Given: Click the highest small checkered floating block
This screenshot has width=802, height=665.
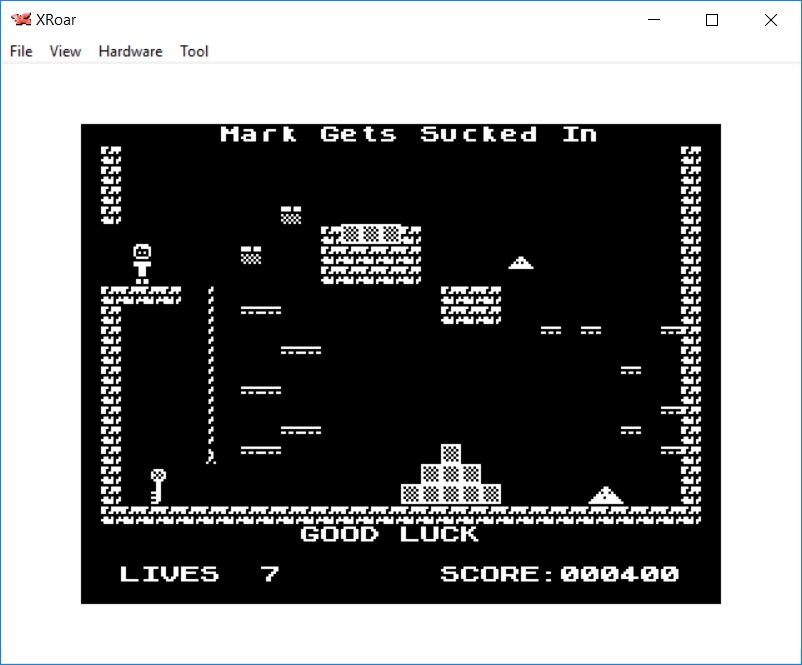Looking at the screenshot, I should coord(291,214).
